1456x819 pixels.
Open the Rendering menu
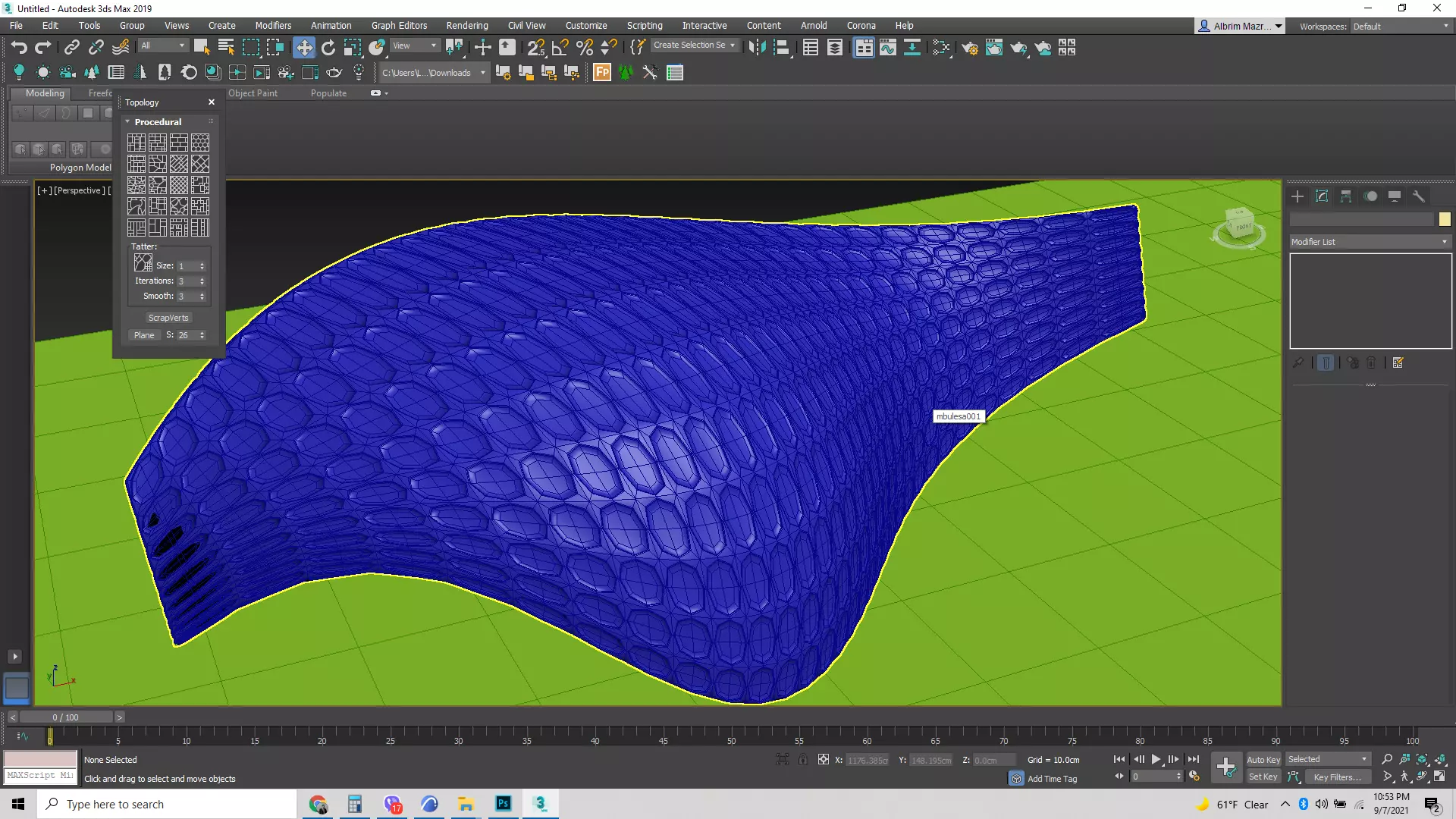point(466,26)
